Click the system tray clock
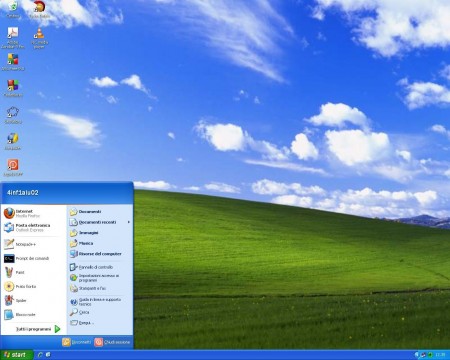The width and height of the screenshot is (450, 360). 440,355
